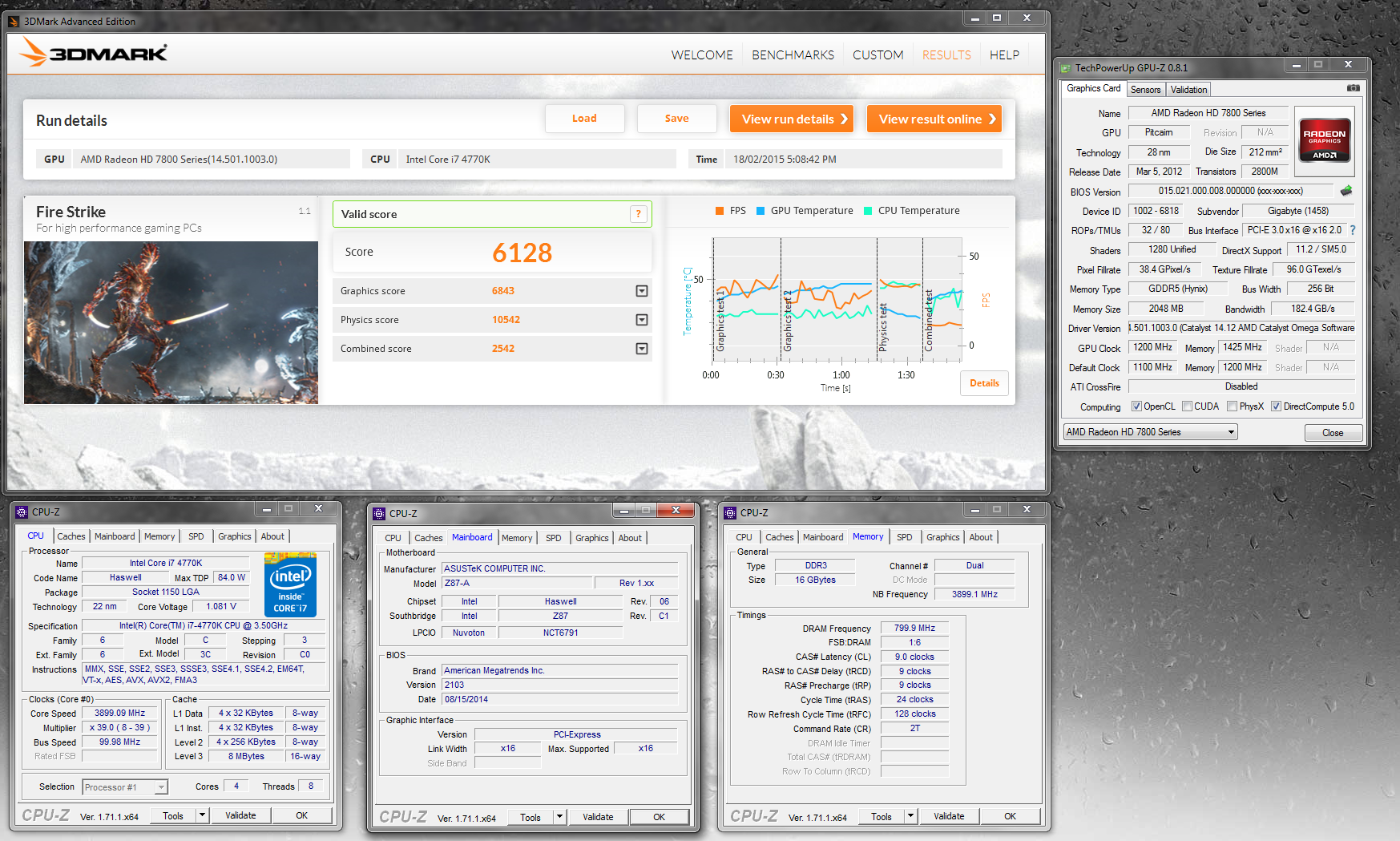
Task: Toggle the PhysX checkbox in GPU-Z
Action: pos(1233,406)
